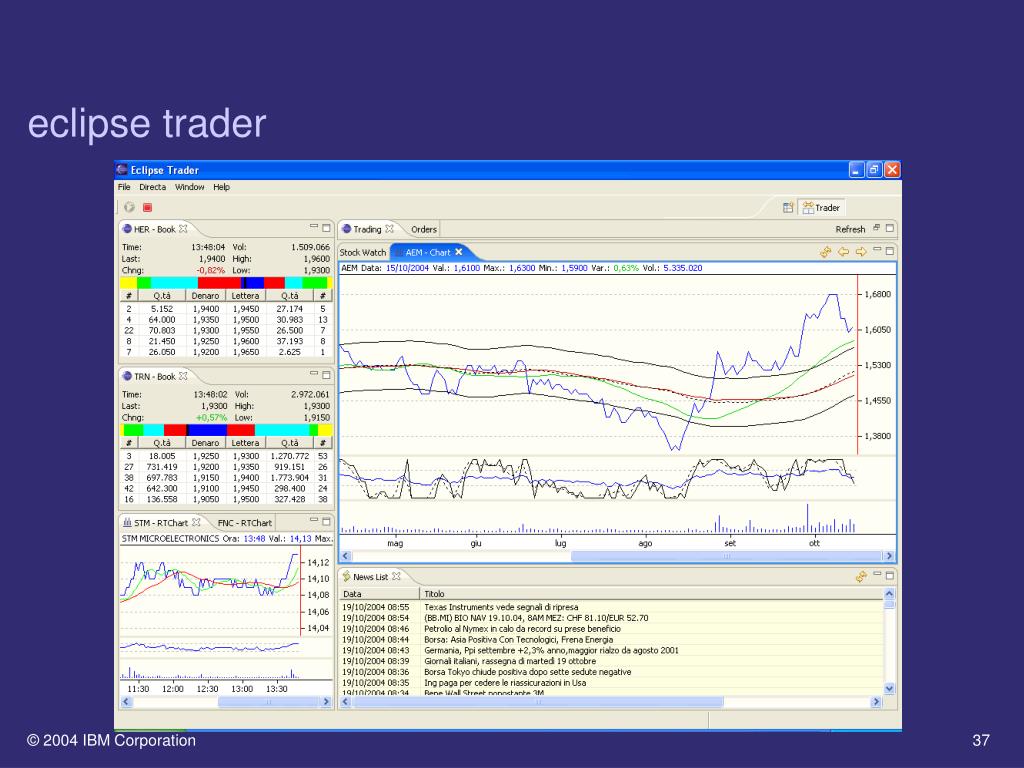Click the chart forward arrow icon

pyautogui.click(x=861, y=251)
